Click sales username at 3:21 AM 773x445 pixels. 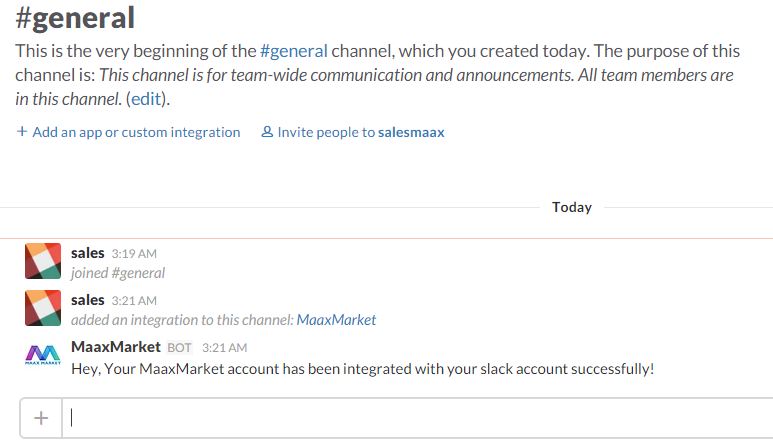pos(88,300)
